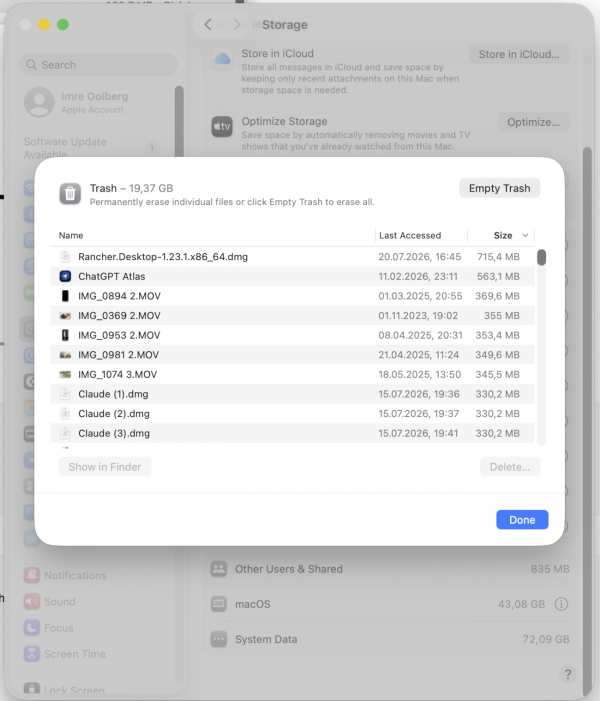Click the iCloud cloud icon
Viewport: 600px width, 701px height.
[x=222, y=59]
